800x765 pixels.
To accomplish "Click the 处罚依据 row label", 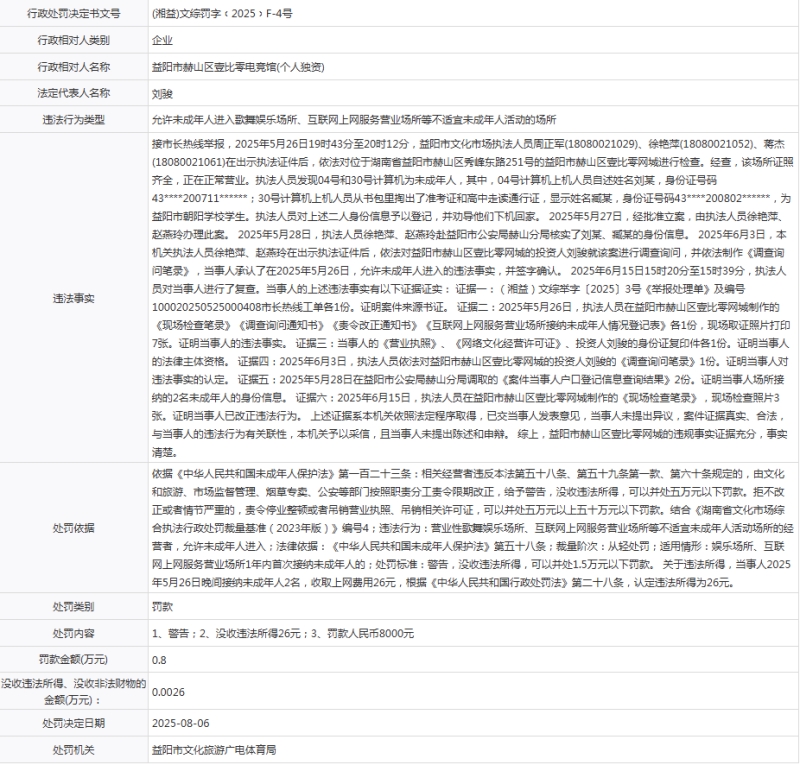I will [73, 528].
